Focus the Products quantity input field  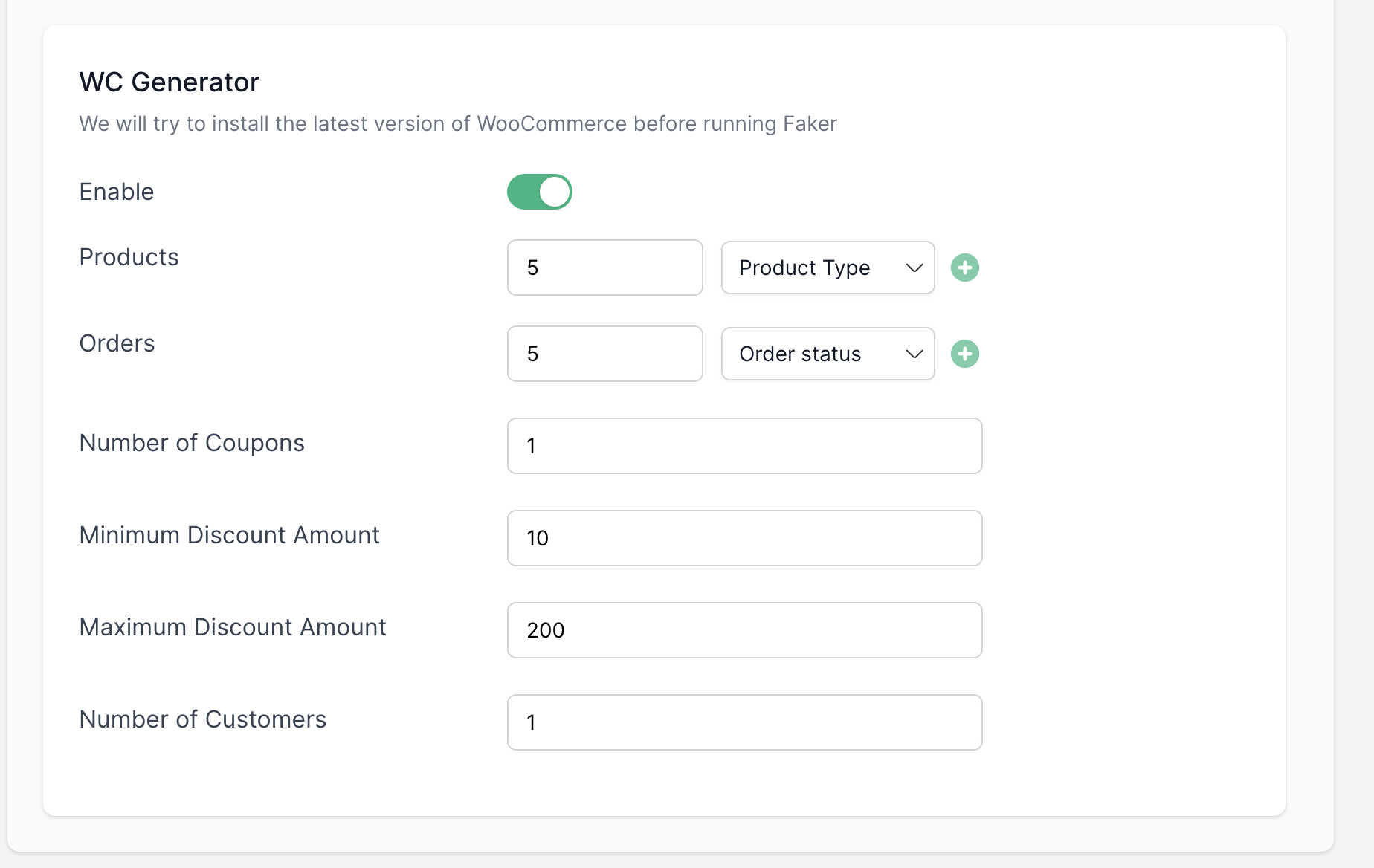pyautogui.click(x=604, y=268)
